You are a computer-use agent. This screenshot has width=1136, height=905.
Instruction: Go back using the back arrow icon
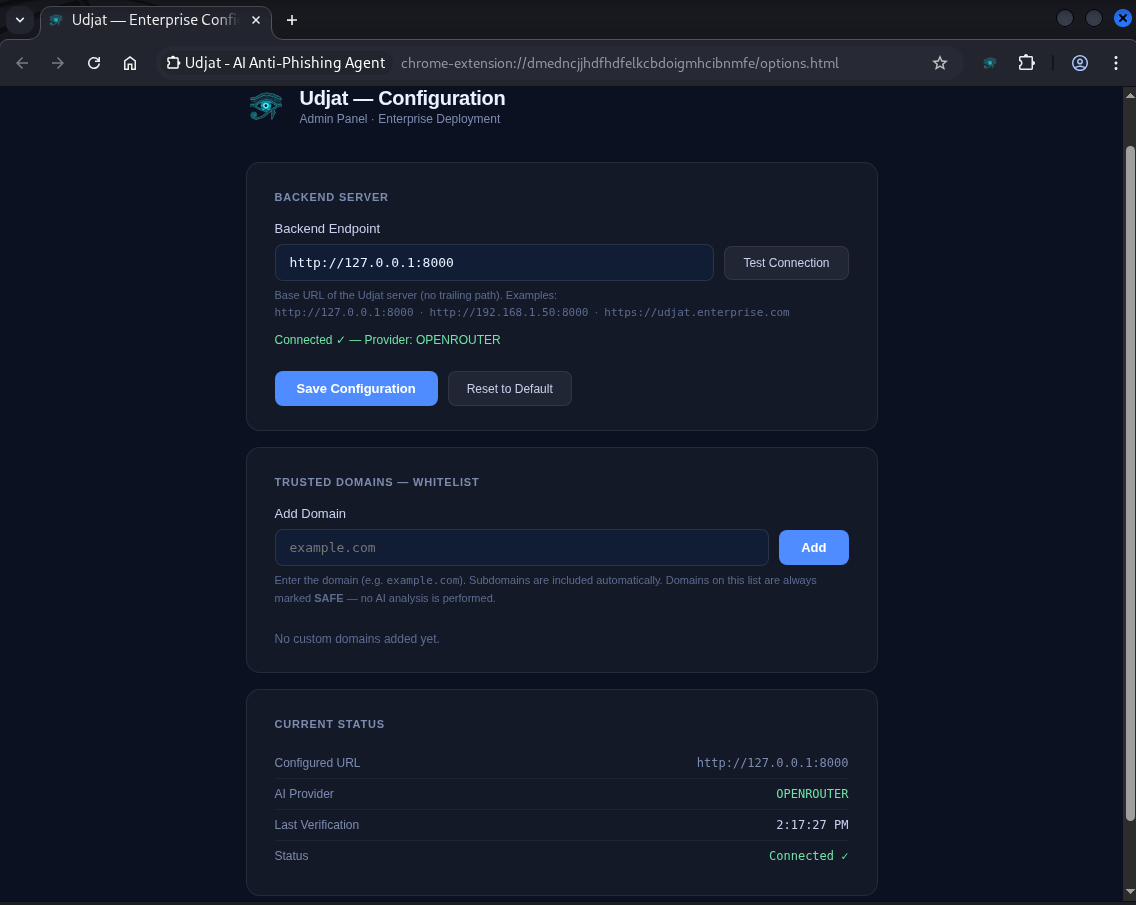point(22,62)
